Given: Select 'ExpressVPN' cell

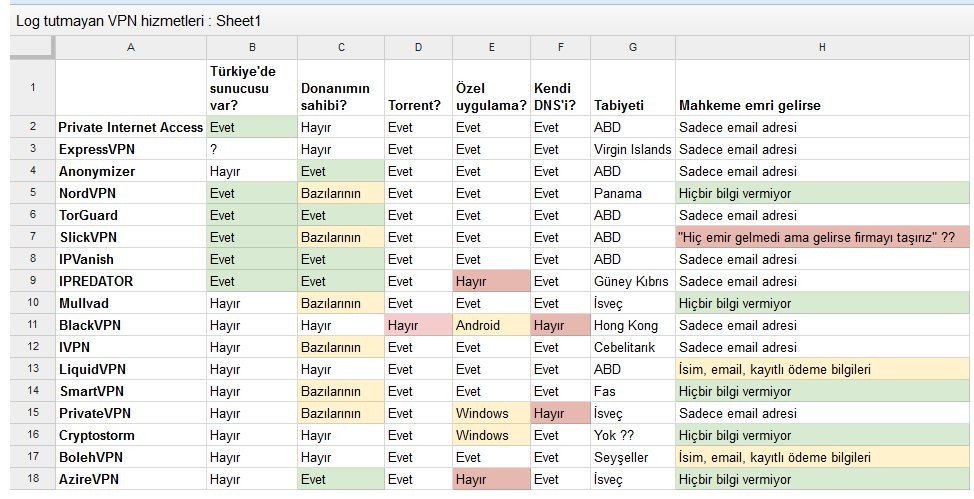Looking at the screenshot, I should 130,149.
